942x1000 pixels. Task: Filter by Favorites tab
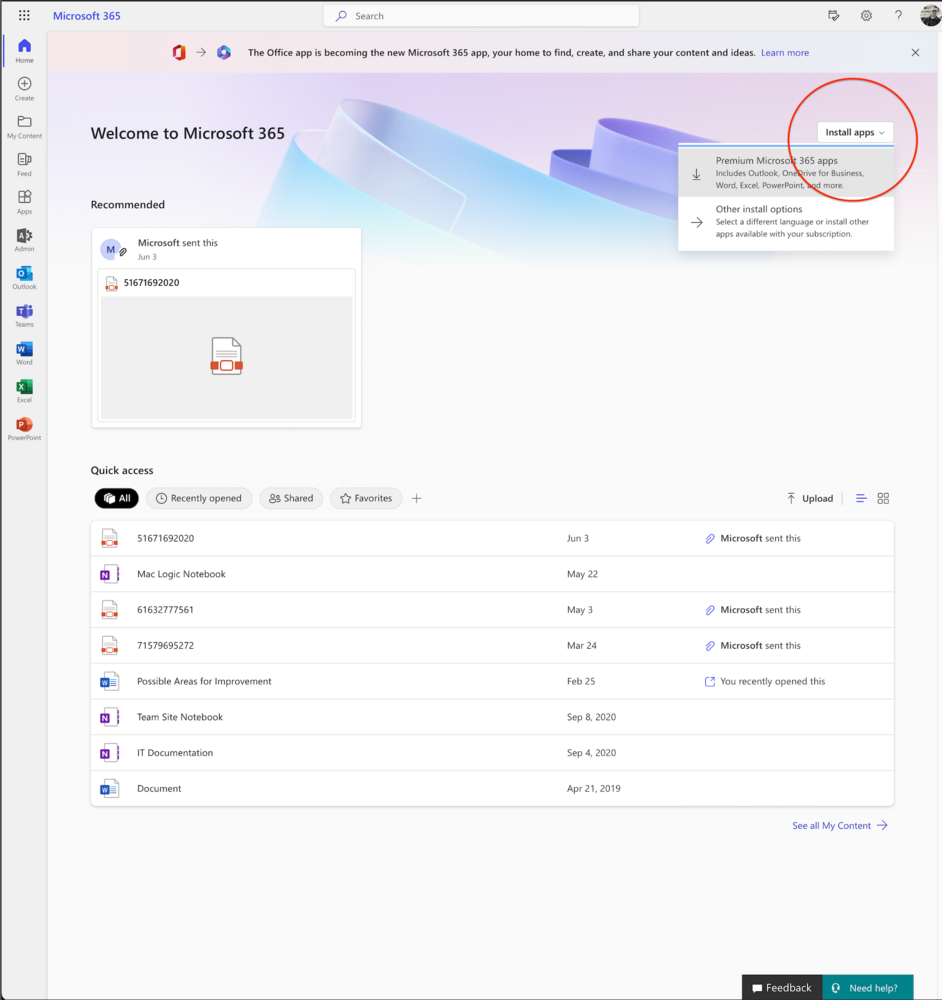pyautogui.click(x=366, y=498)
